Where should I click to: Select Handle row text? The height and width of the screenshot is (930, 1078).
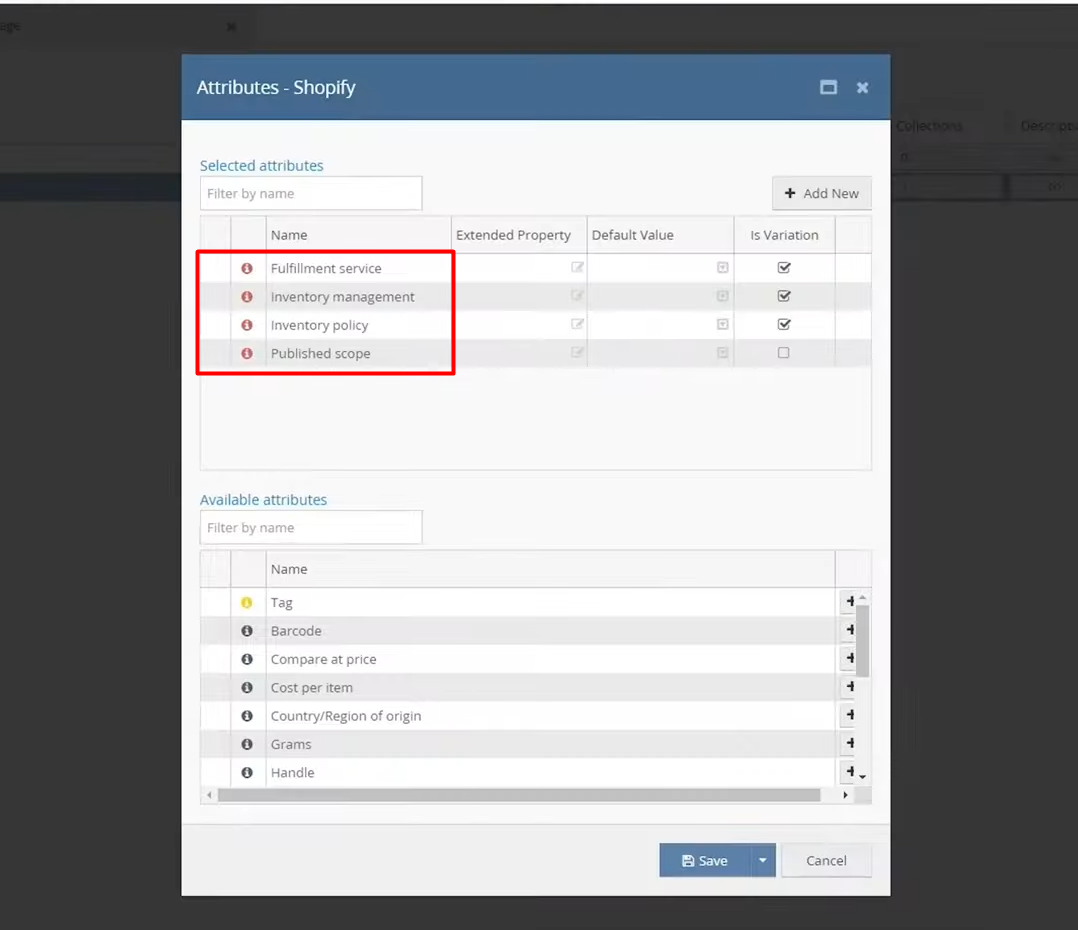click(x=292, y=773)
